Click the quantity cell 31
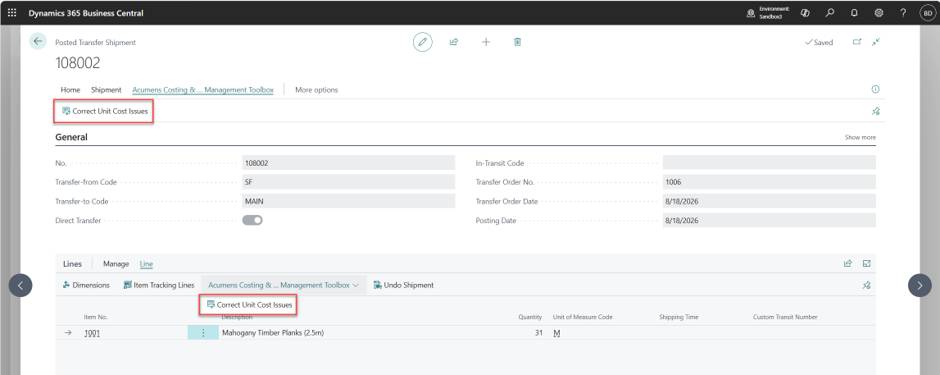Viewport: 940px width, 375px height. [x=538, y=333]
